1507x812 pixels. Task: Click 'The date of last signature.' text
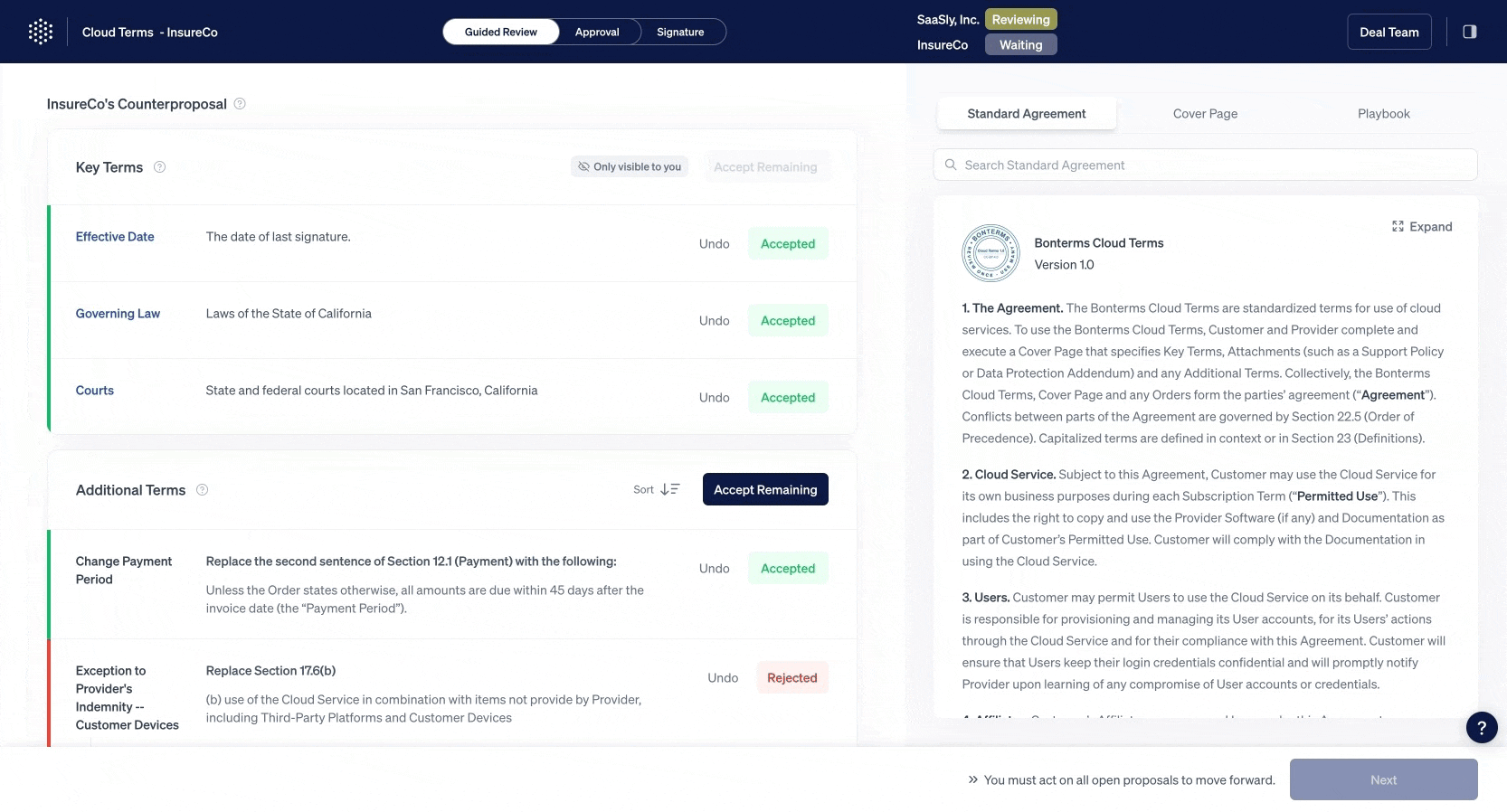tap(279, 237)
